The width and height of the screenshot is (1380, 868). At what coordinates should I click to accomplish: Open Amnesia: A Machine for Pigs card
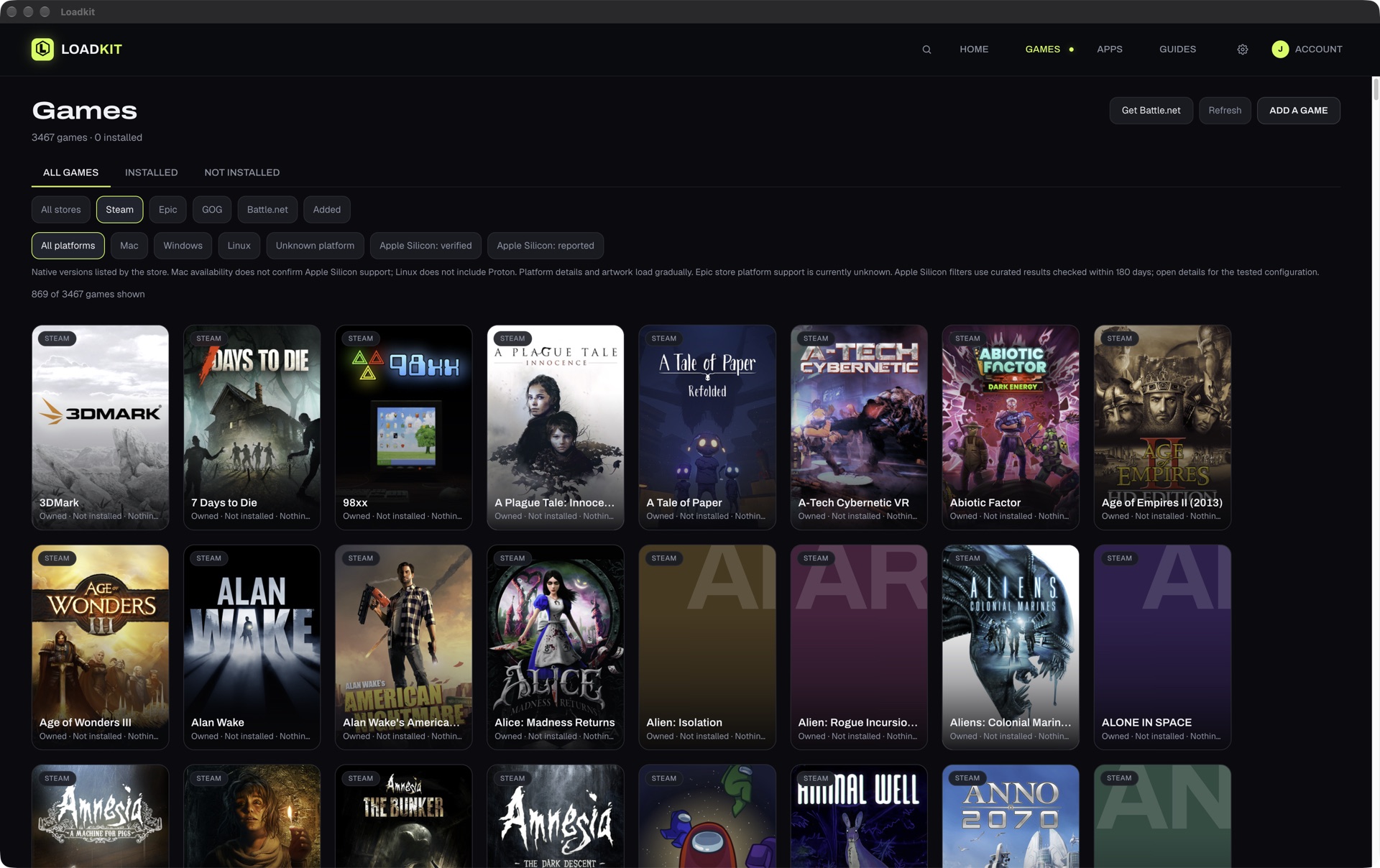(x=100, y=816)
